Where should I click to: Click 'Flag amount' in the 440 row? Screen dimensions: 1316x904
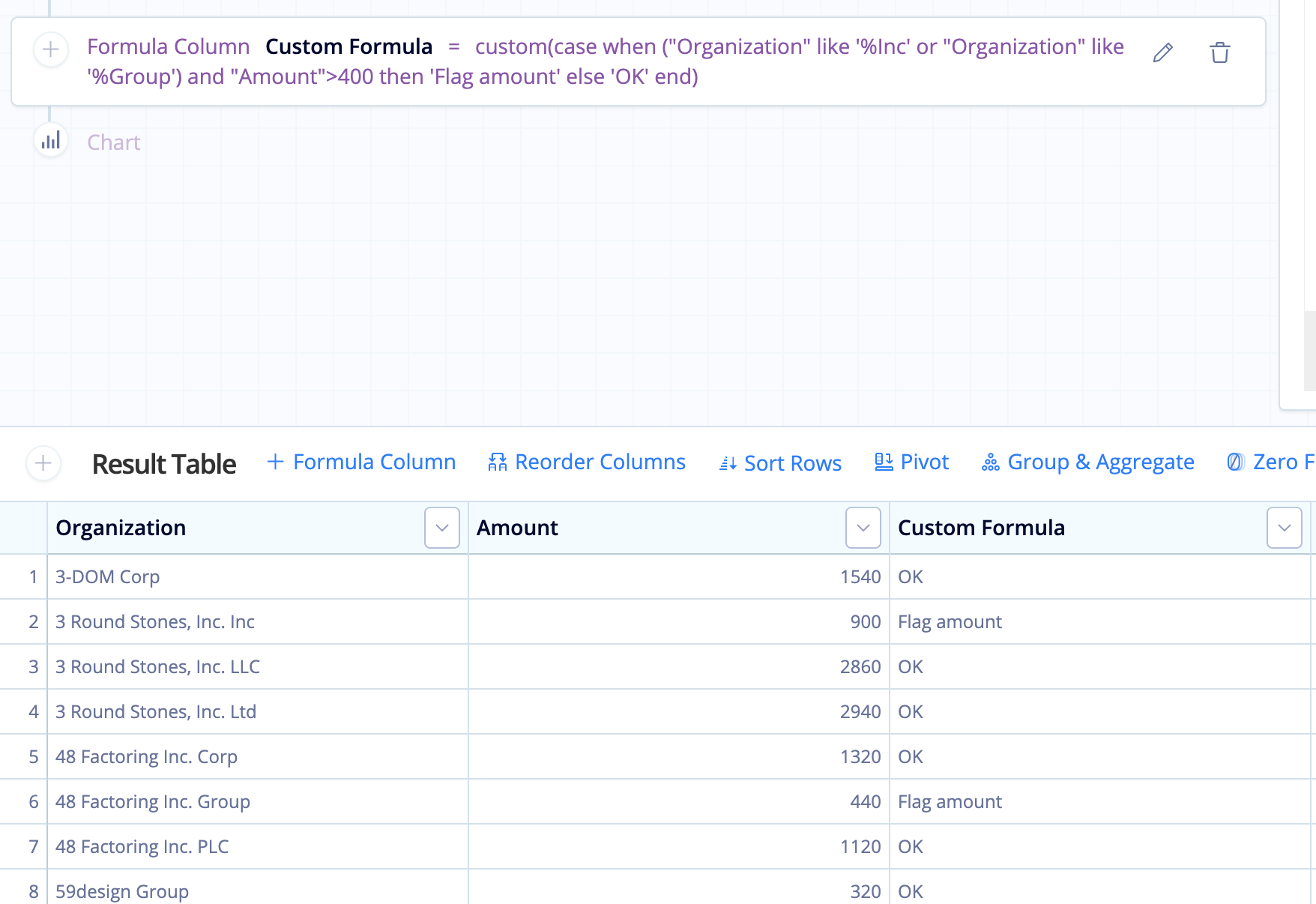pyautogui.click(x=950, y=801)
